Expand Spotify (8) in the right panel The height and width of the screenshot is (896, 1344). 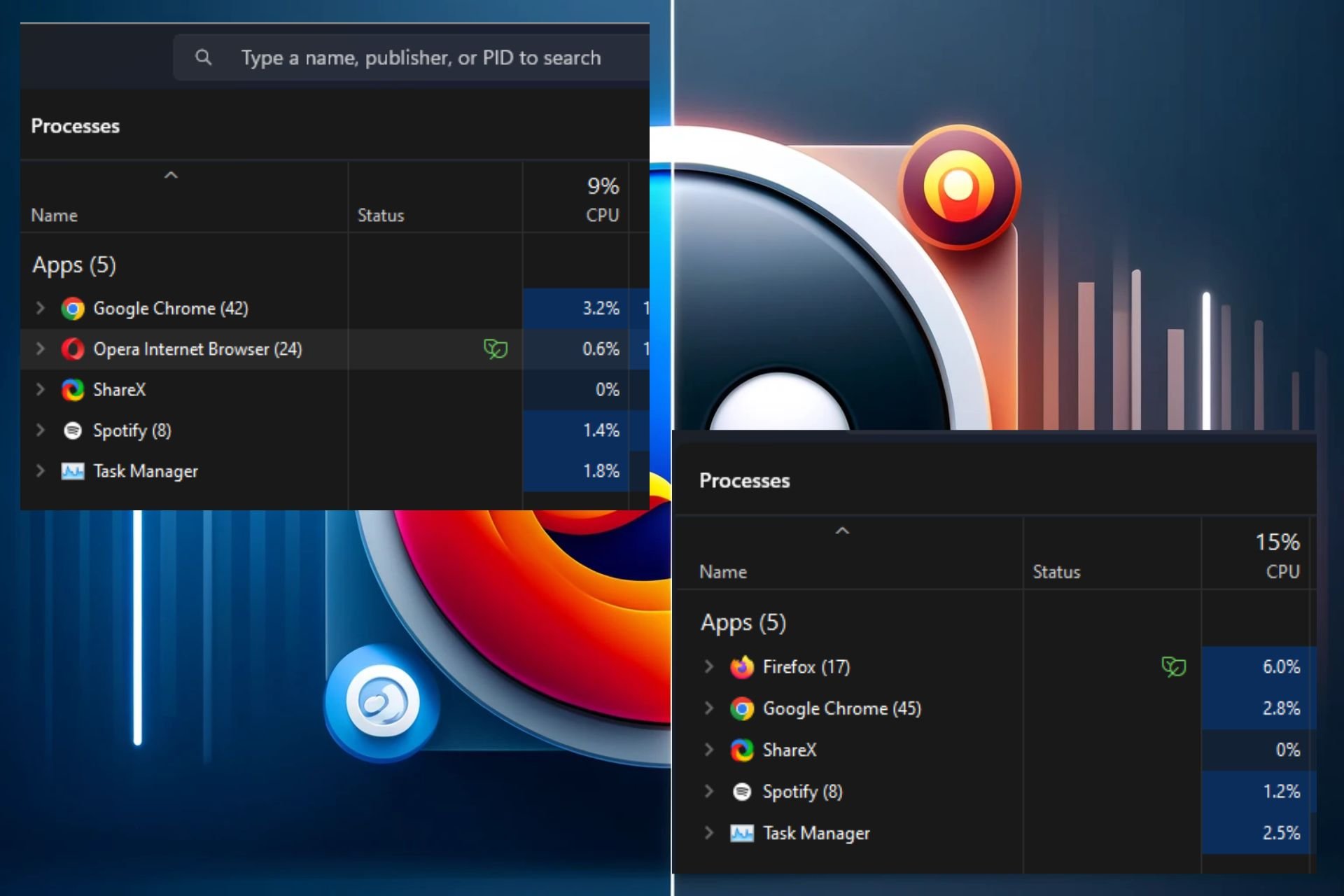click(x=708, y=791)
